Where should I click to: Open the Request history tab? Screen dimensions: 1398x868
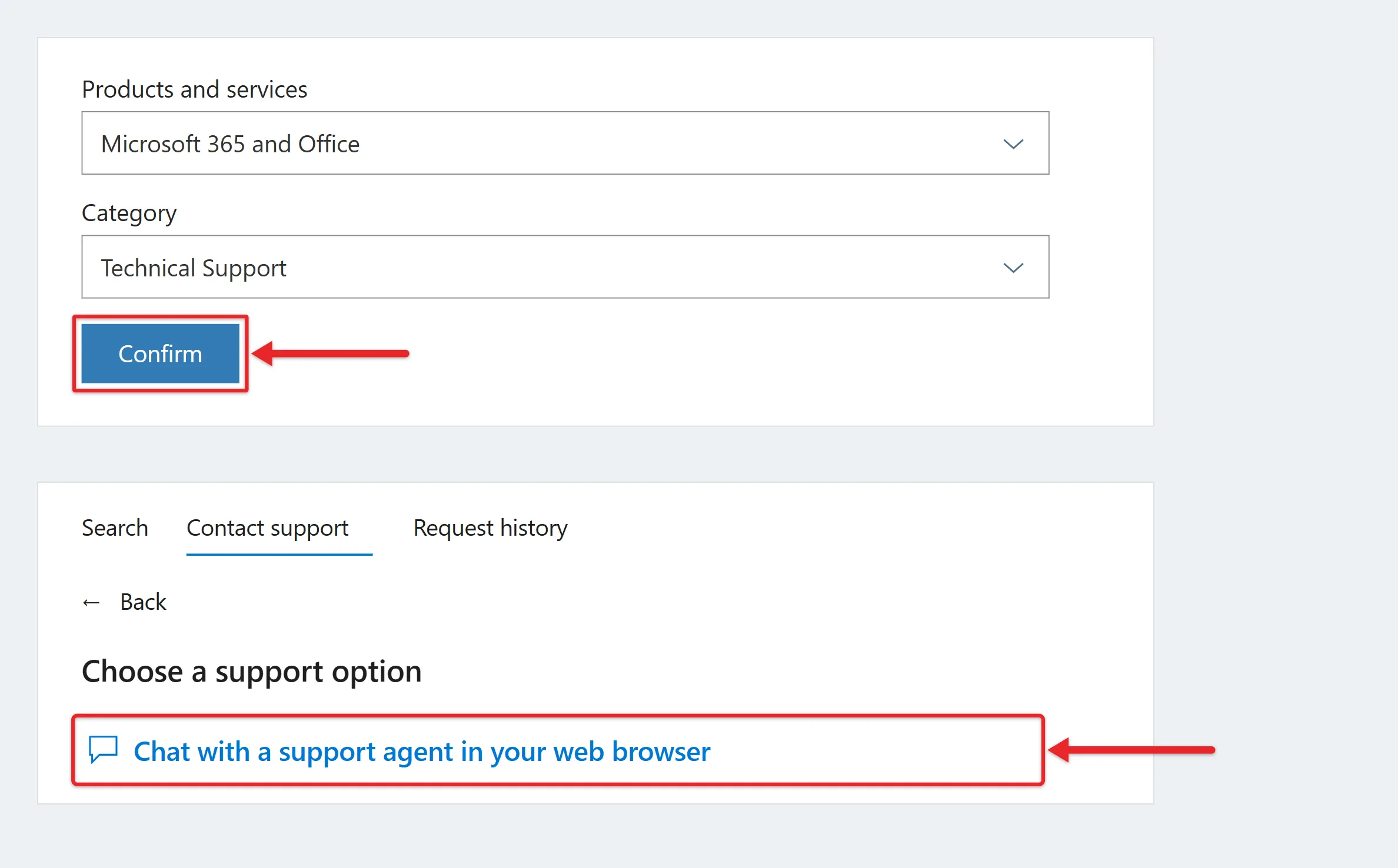click(x=490, y=529)
